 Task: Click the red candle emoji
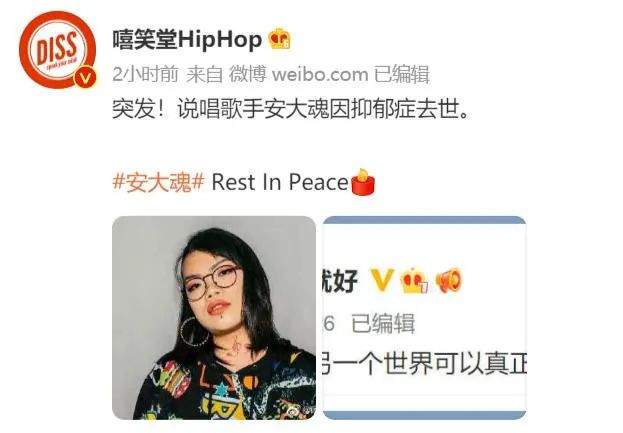point(363,182)
